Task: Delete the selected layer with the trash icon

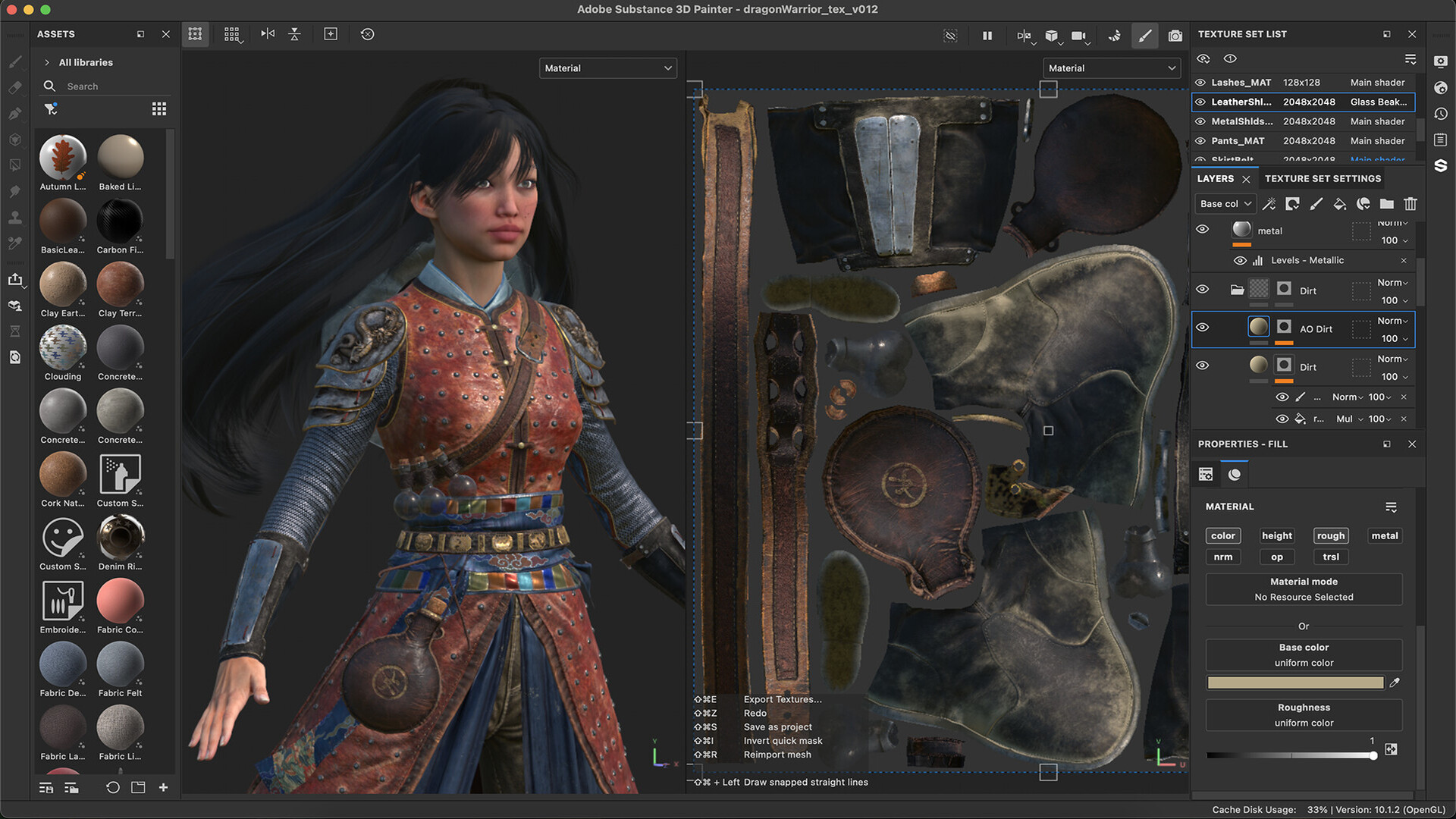Action: pos(1410,203)
